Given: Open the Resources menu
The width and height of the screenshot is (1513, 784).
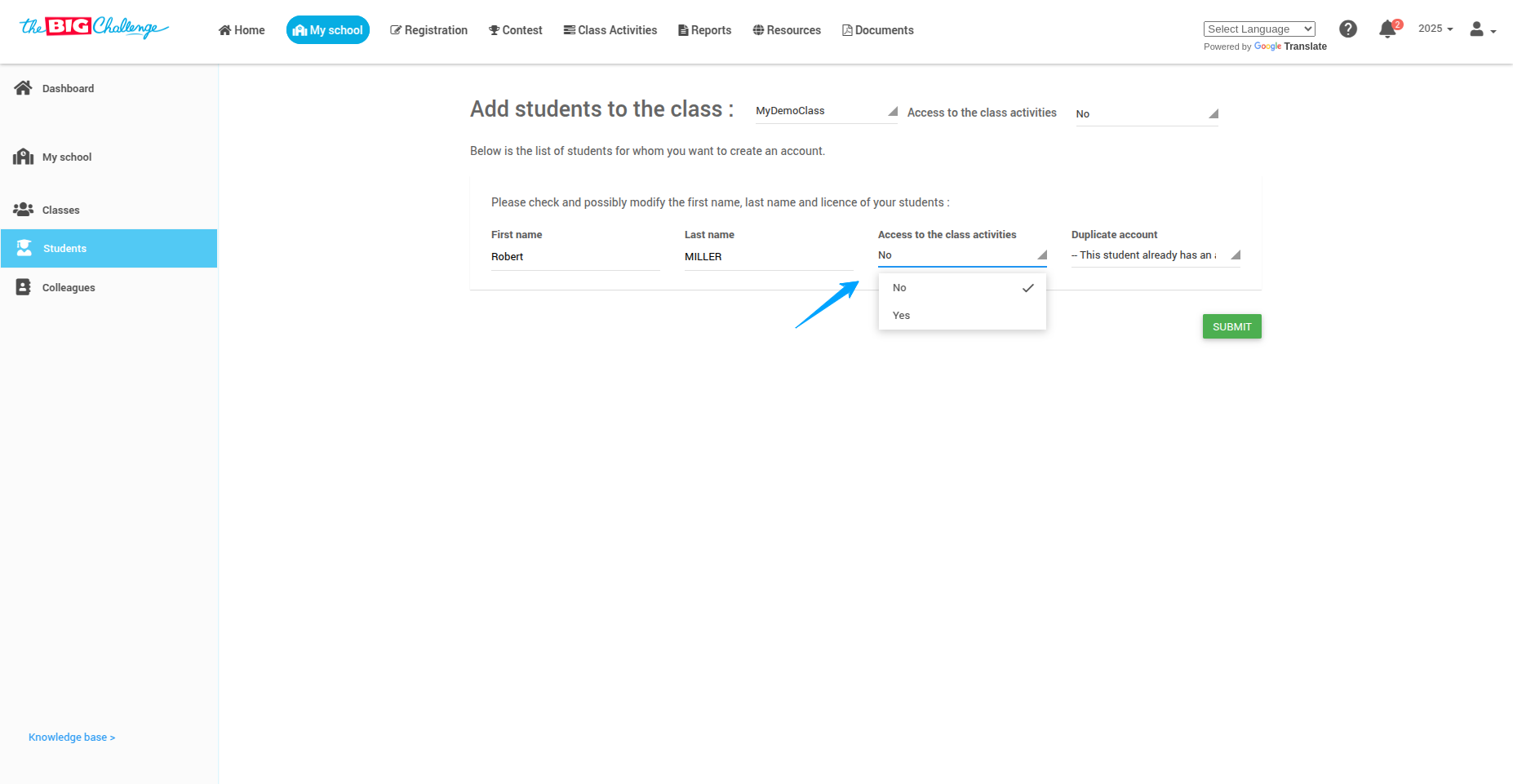Looking at the screenshot, I should click(x=787, y=30).
